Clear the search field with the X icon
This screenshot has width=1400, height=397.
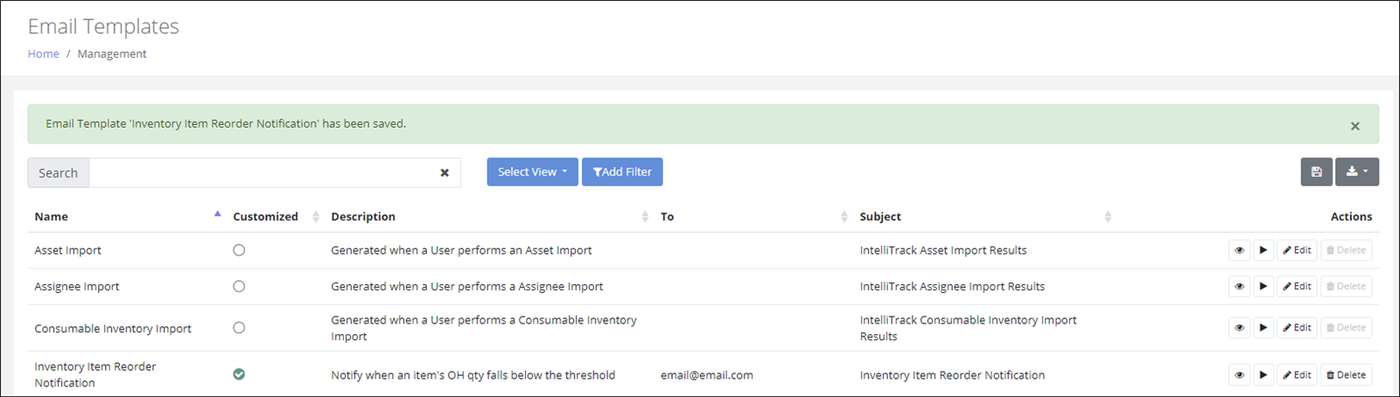[x=445, y=173]
